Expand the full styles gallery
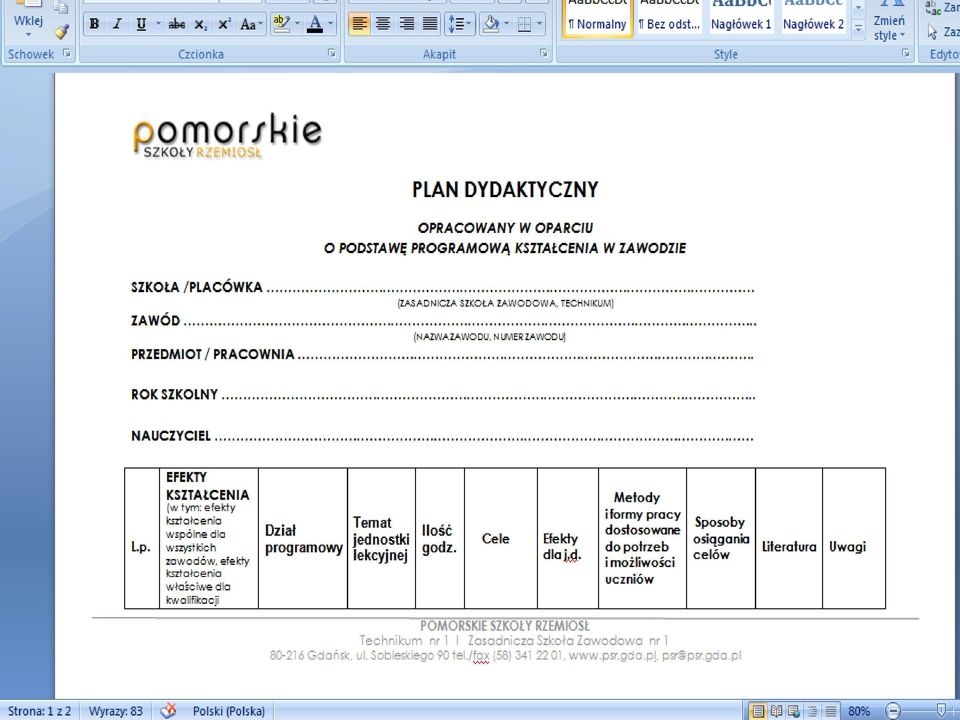Image resolution: width=960 pixels, height=720 pixels. click(x=858, y=28)
